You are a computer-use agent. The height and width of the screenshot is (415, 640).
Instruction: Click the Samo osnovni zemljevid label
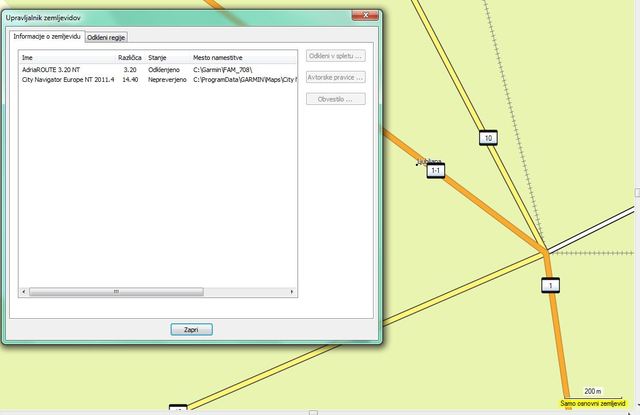click(593, 403)
